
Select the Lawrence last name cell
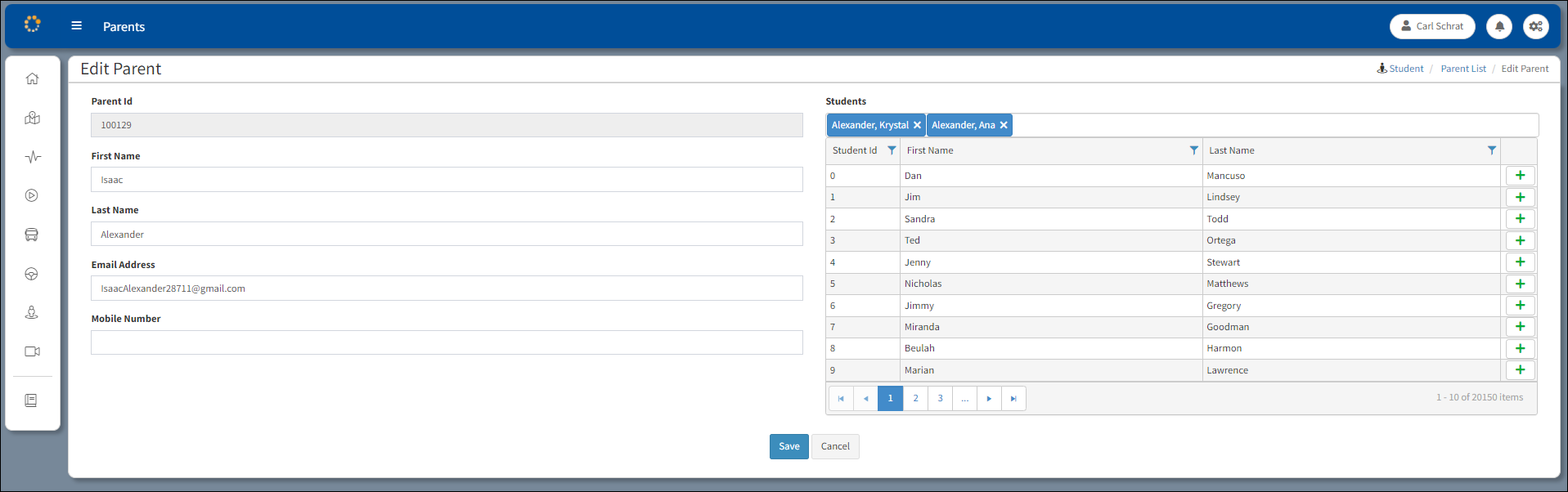[1353, 370]
